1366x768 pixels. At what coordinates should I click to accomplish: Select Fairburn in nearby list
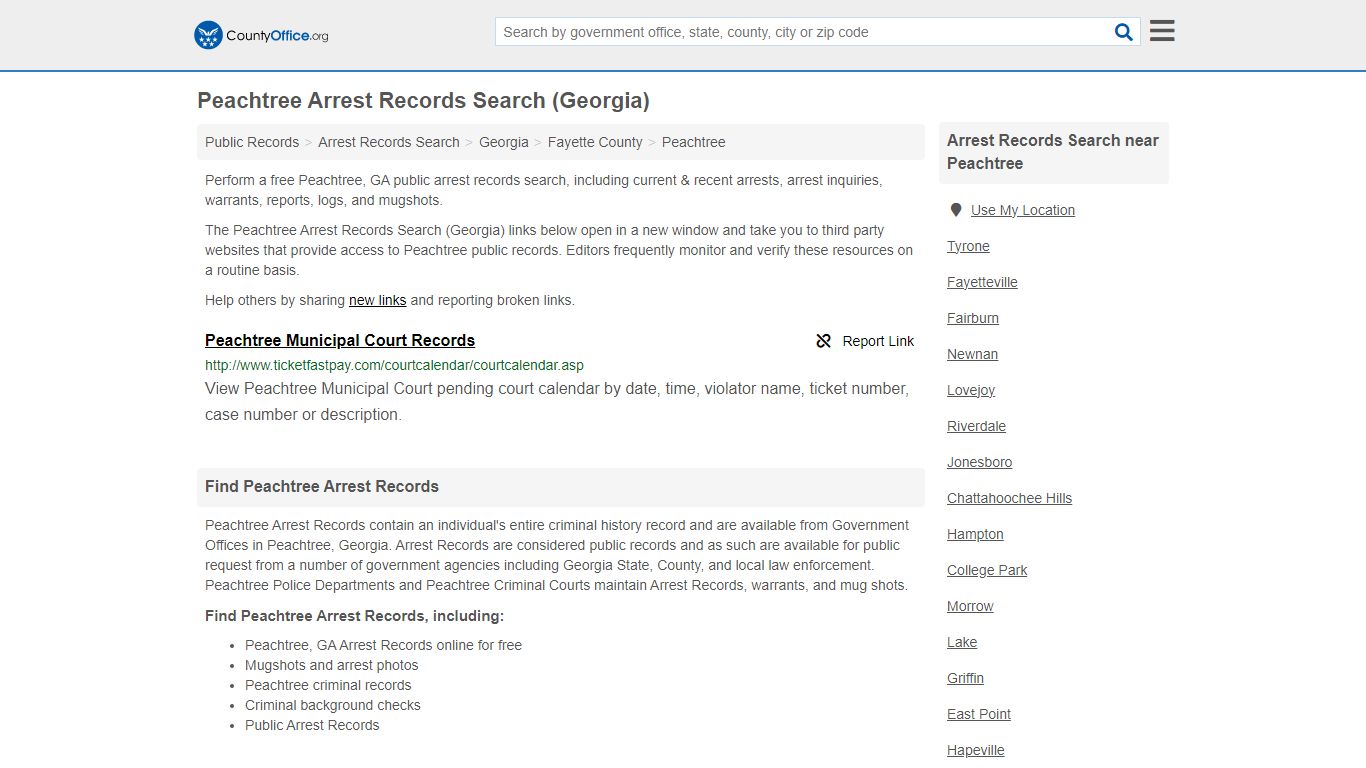973,318
